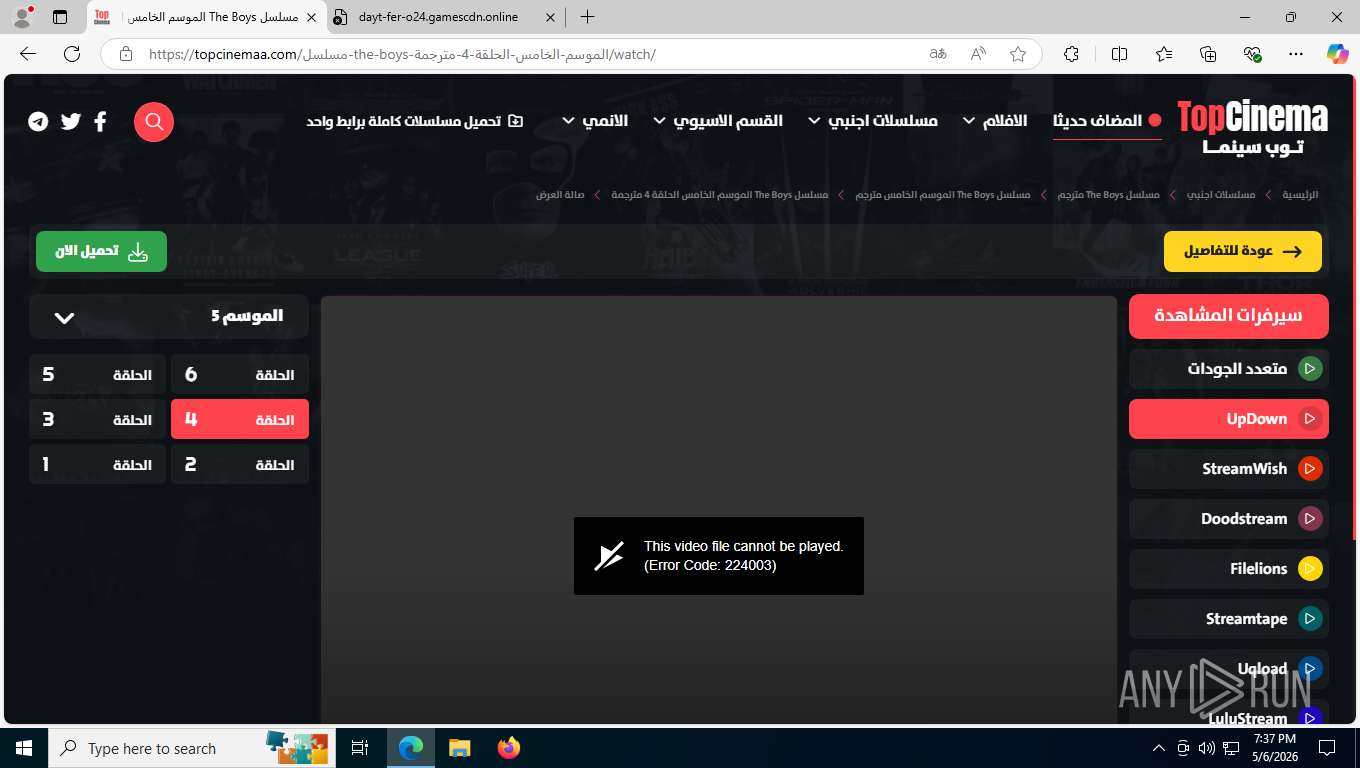The height and width of the screenshot is (768, 1360).
Task: Open the Collections icon in toolbar
Action: tap(1208, 54)
